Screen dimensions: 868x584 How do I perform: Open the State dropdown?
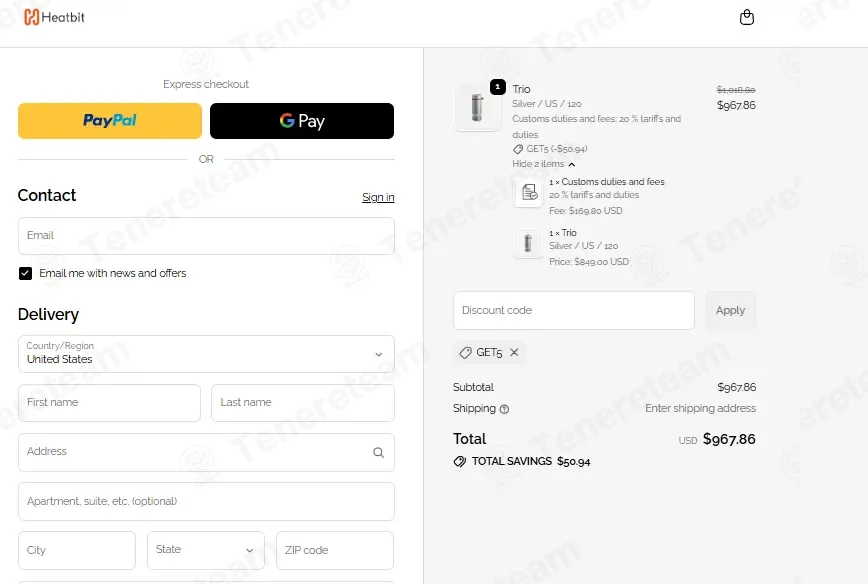click(206, 550)
